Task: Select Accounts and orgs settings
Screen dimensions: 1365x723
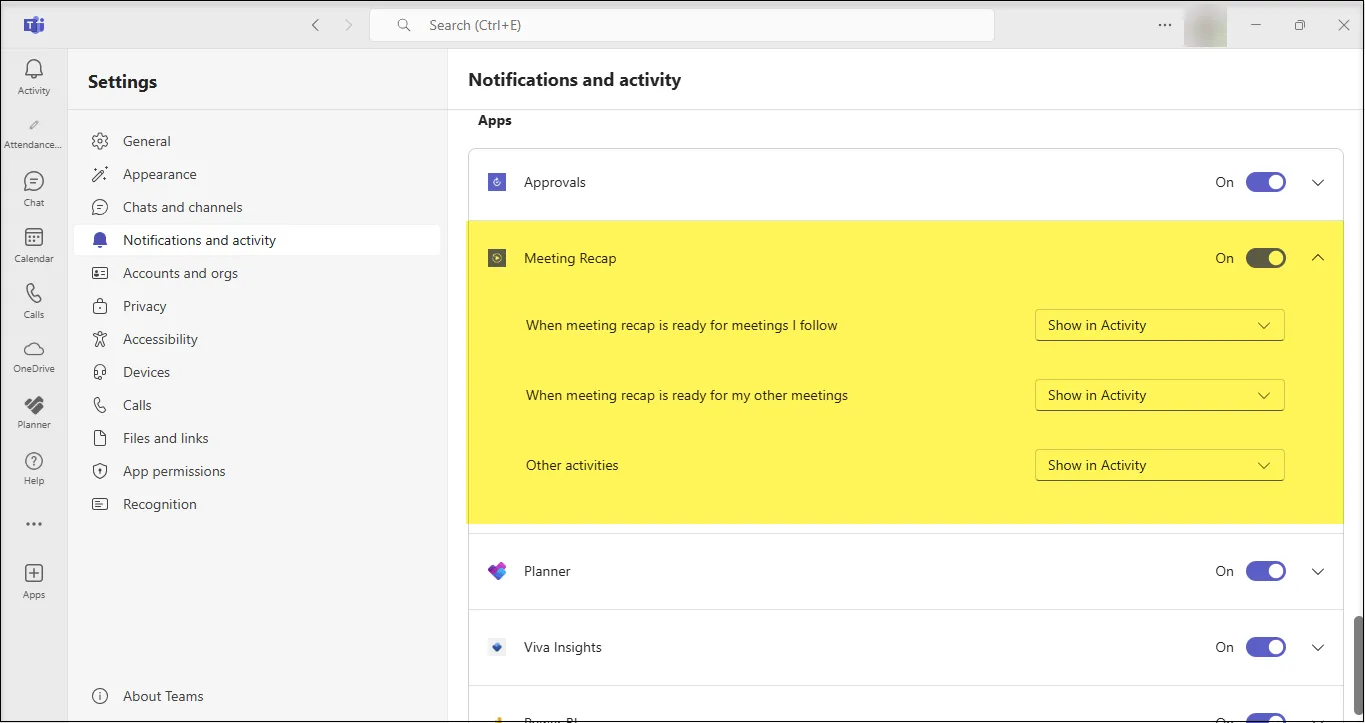Action: pos(257,273)
